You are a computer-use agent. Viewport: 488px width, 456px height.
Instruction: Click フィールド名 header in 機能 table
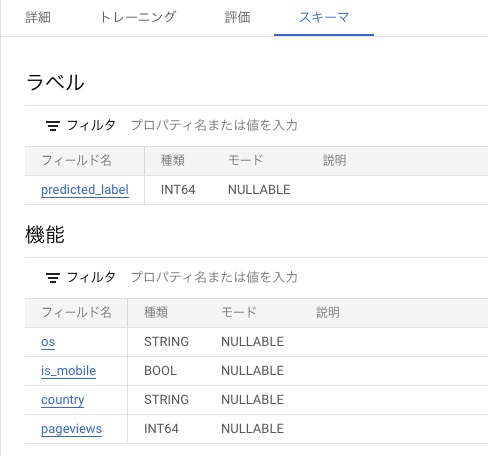click(76, 313)
